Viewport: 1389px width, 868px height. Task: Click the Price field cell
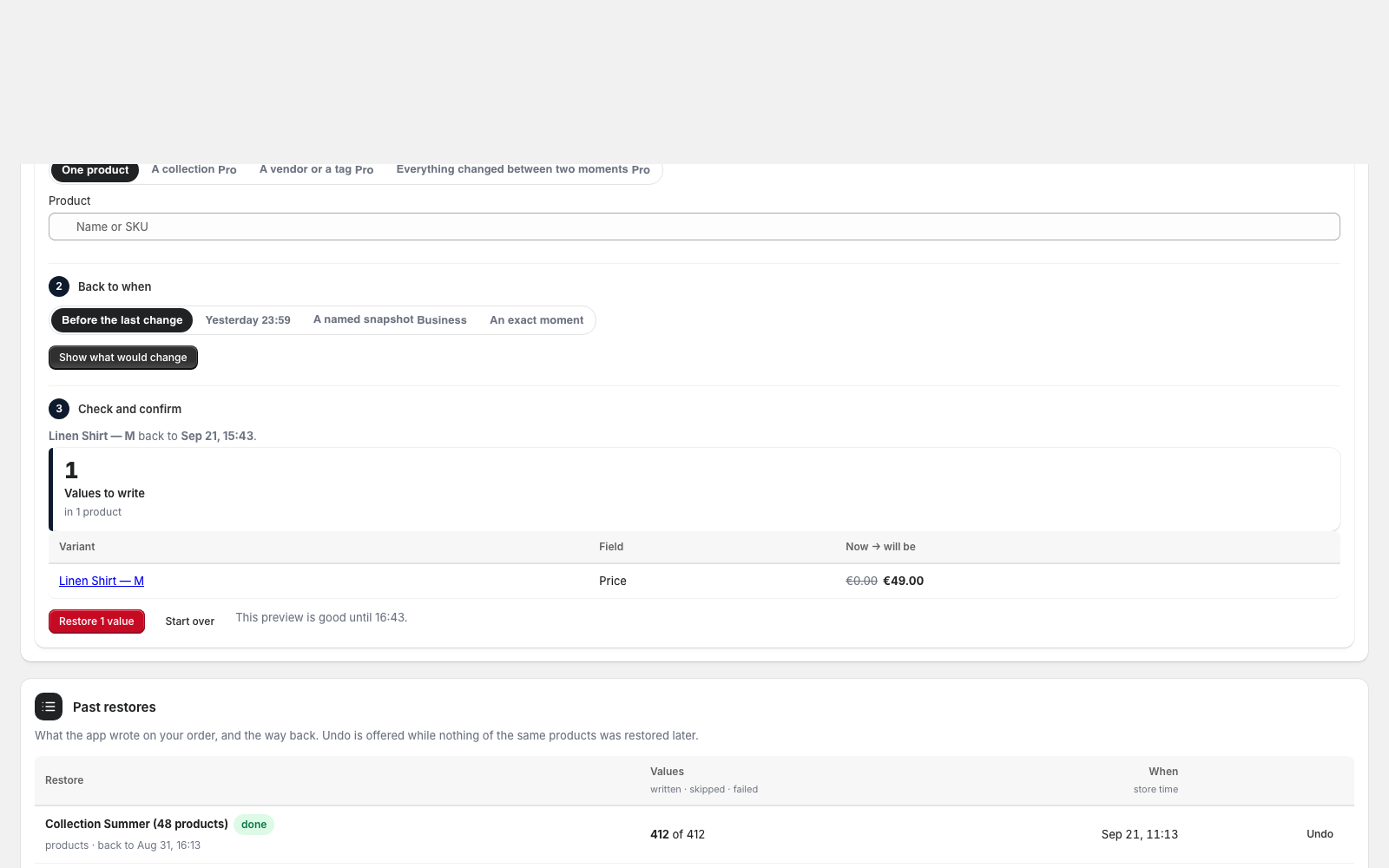[613, 581]
